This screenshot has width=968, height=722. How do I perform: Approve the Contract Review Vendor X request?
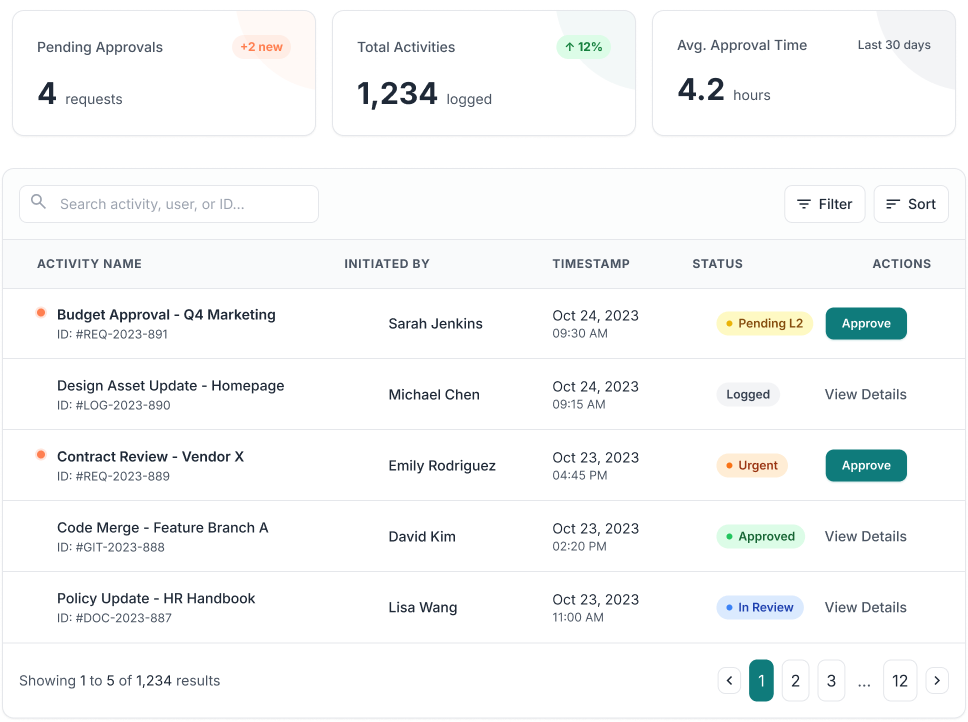pyautogui.click(x=866, y=465)
